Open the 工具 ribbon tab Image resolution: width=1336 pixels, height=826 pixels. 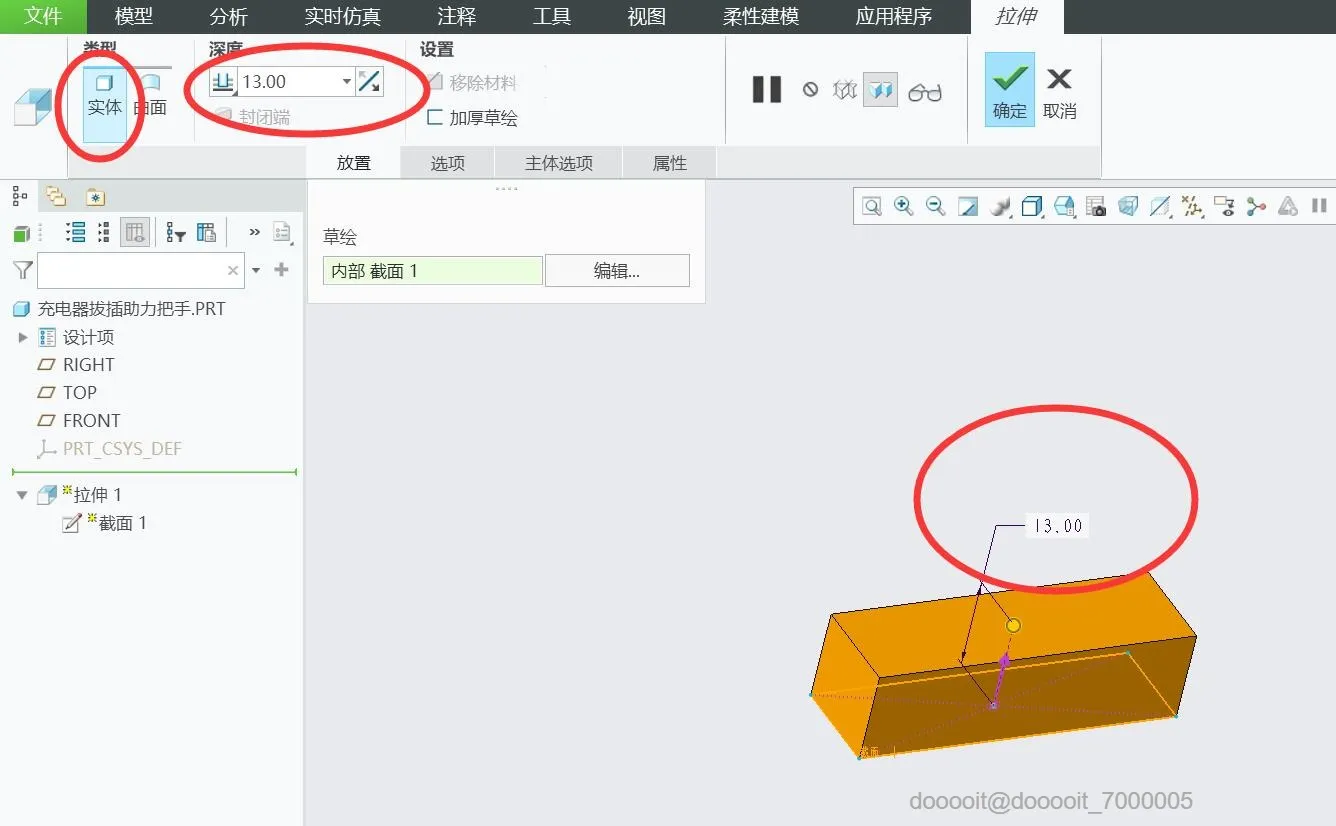point(551,17)
